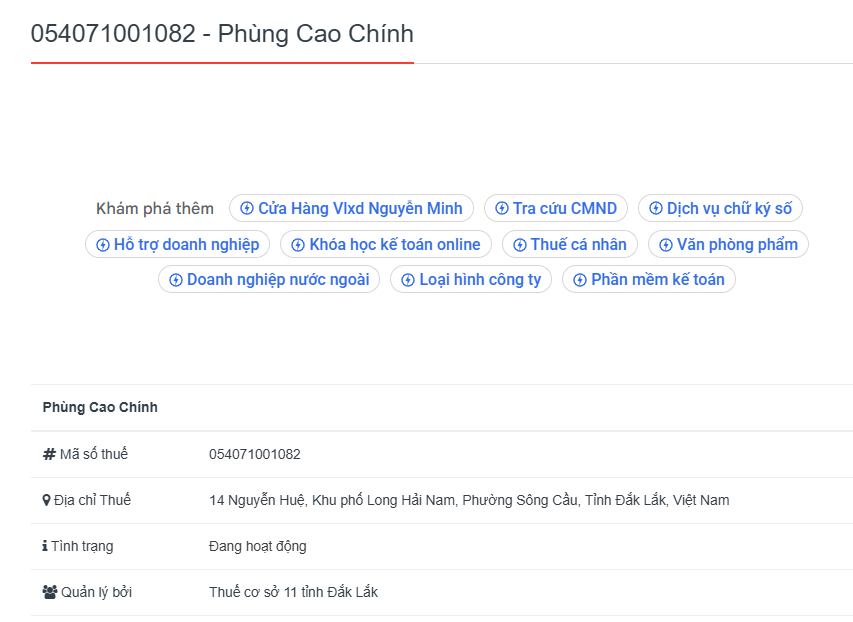Click the circled icon beside Văn phòng phẩm

666,245
